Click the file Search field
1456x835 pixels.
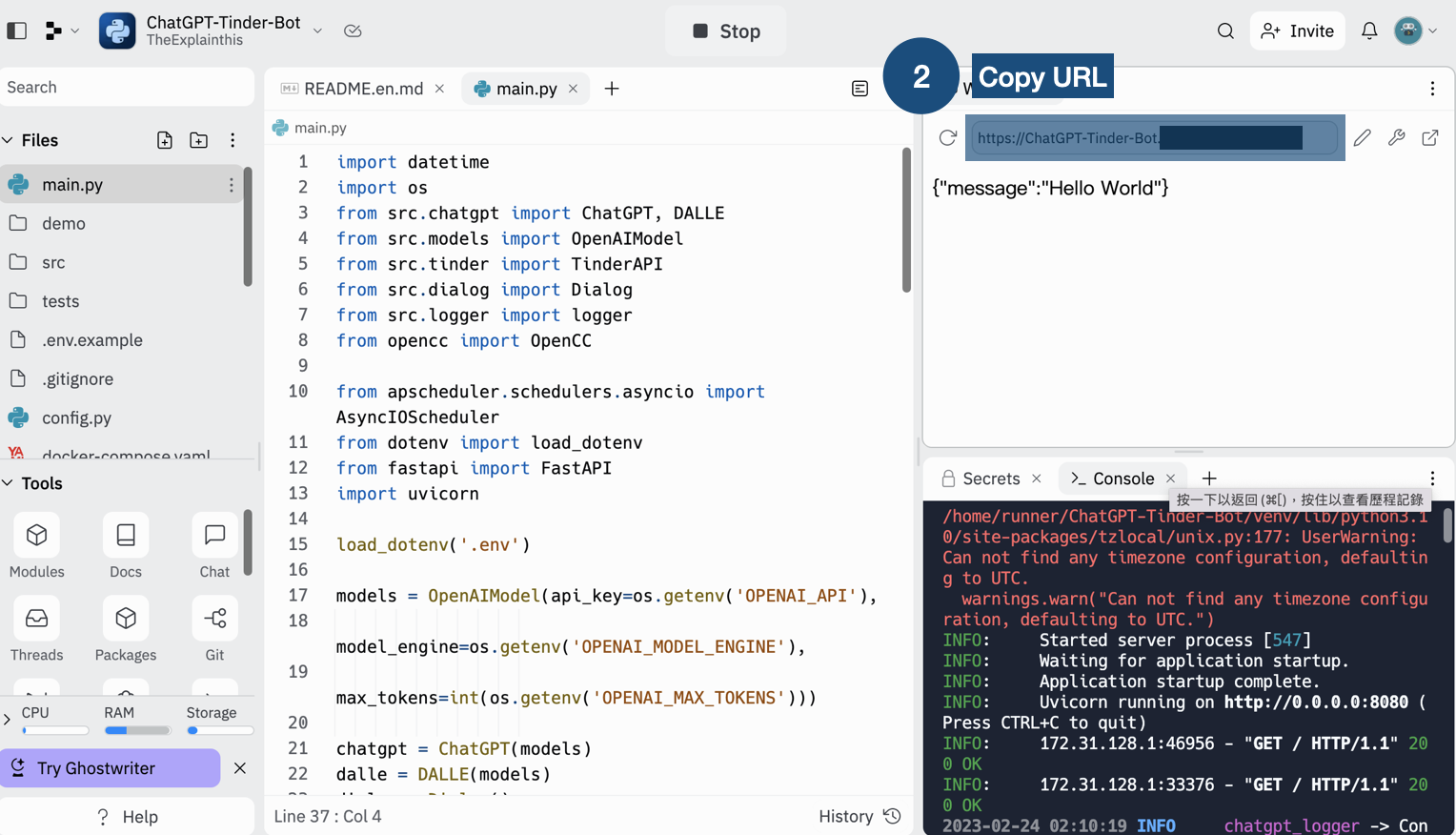[x=127, y=87]
